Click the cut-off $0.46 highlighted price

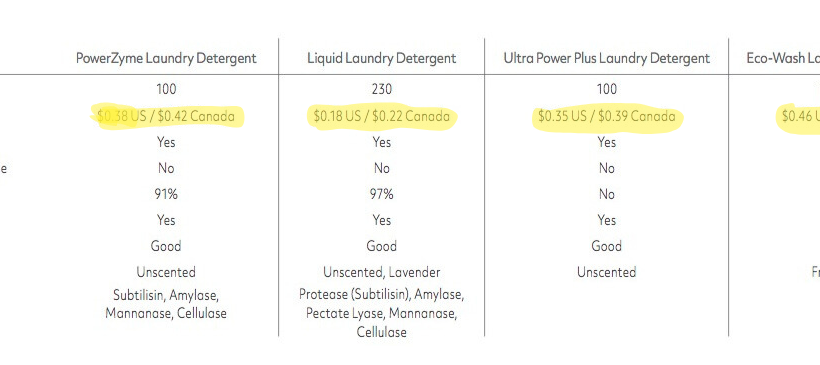coord(801,116)
